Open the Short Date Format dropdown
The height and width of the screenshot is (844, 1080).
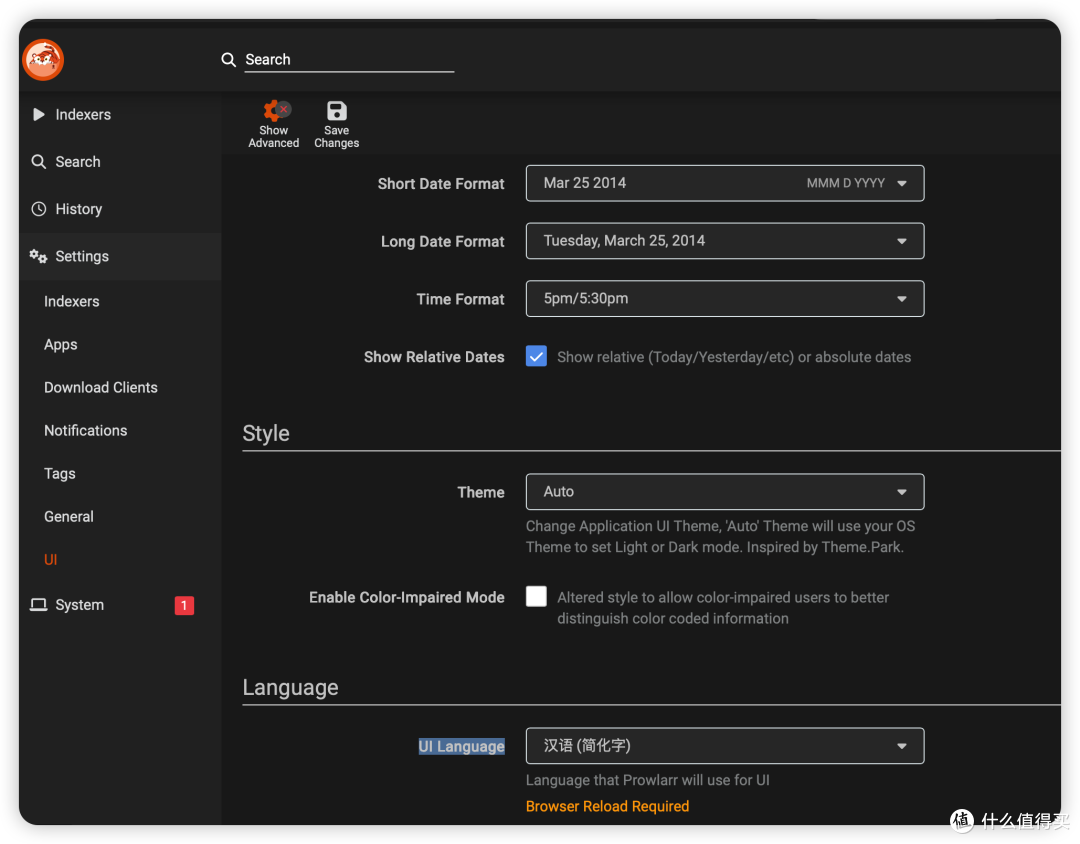coord(725,183)
